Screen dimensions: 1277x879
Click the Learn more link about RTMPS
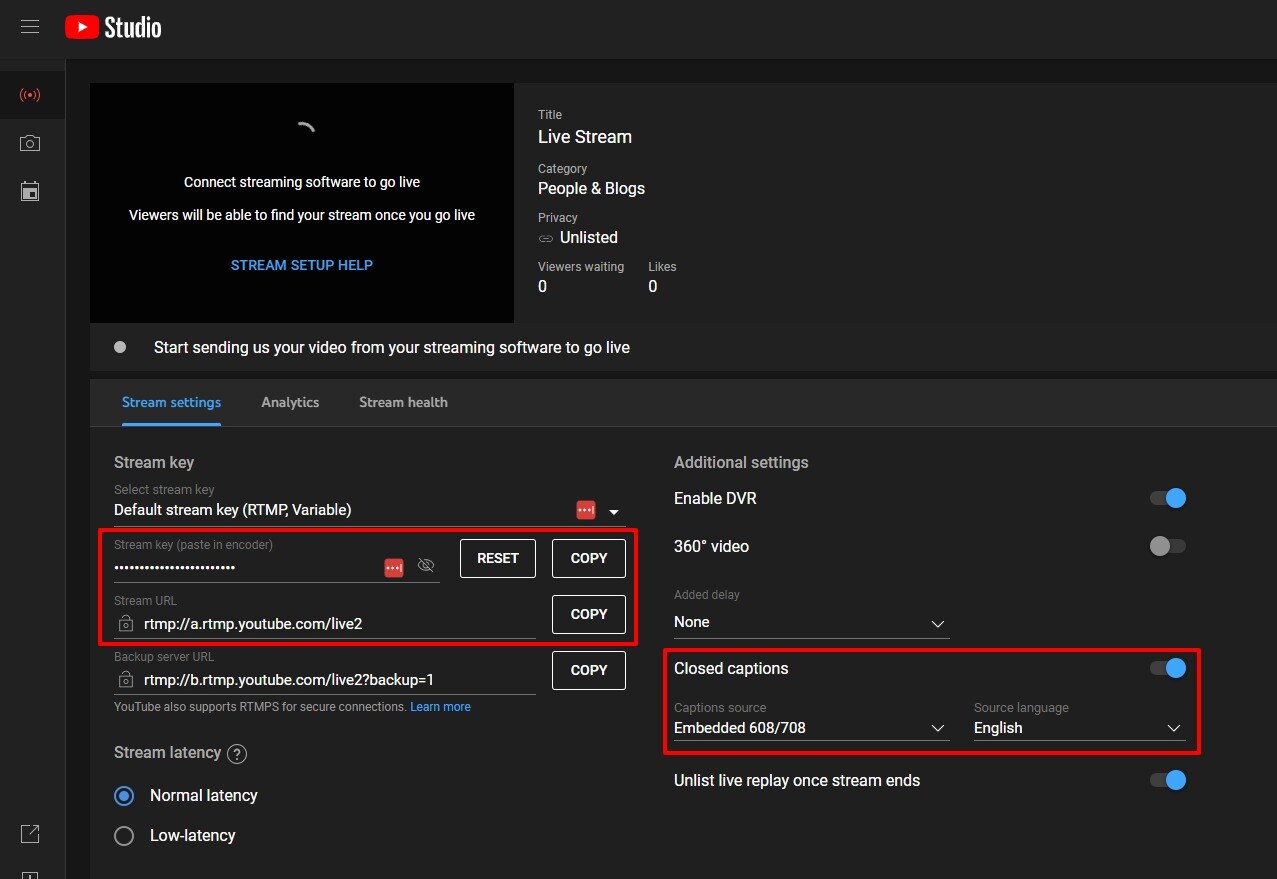[440, 707]
